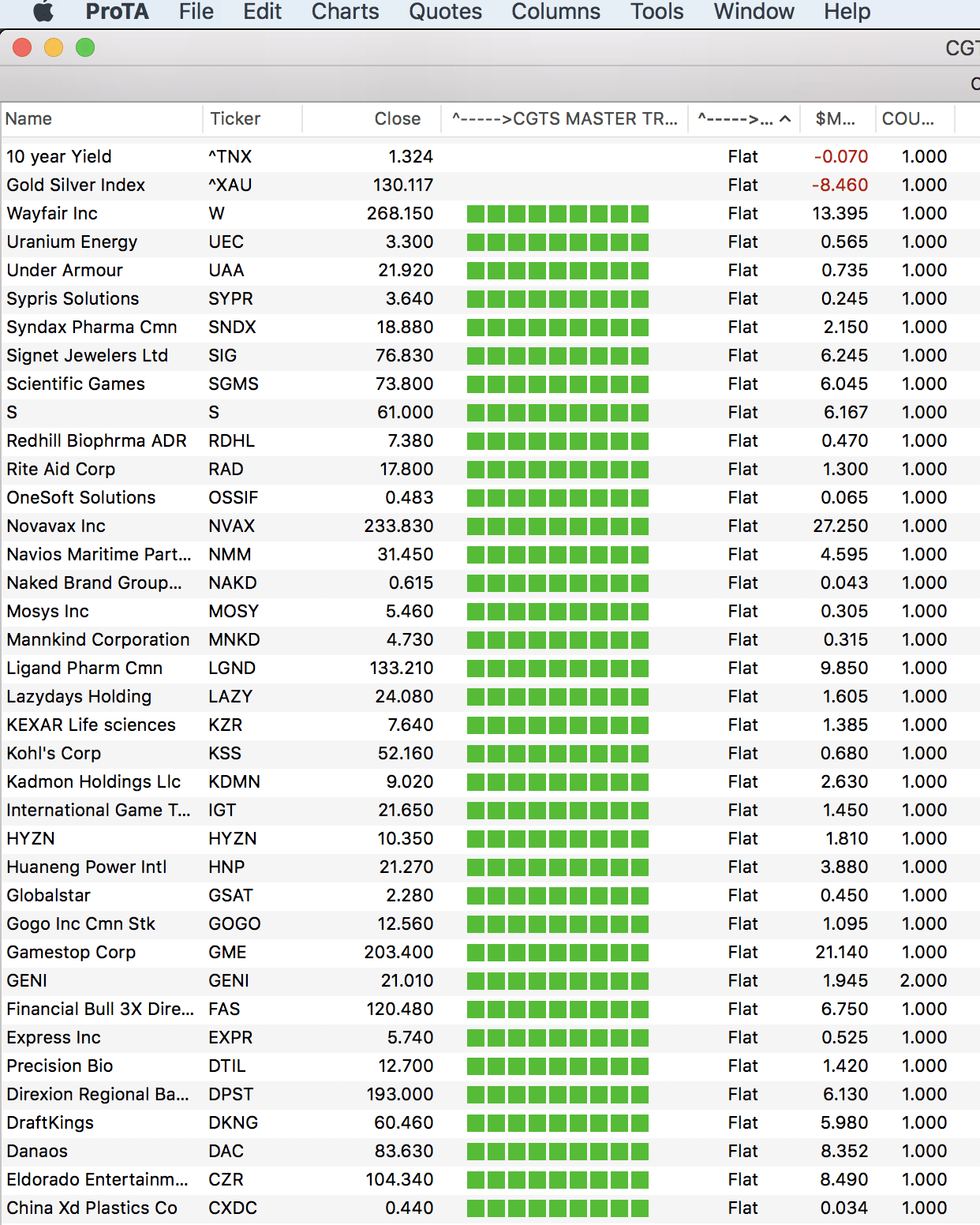Click the UAA ticker cell

pyautogui.click(x=226, y=271)
